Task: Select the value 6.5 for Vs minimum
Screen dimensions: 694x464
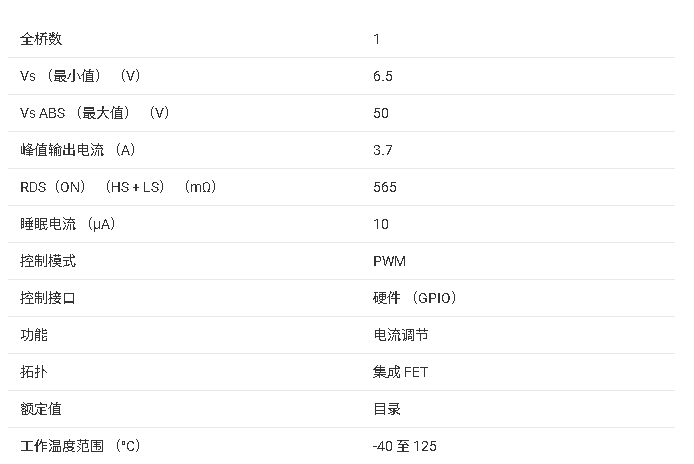Action: 383,76
